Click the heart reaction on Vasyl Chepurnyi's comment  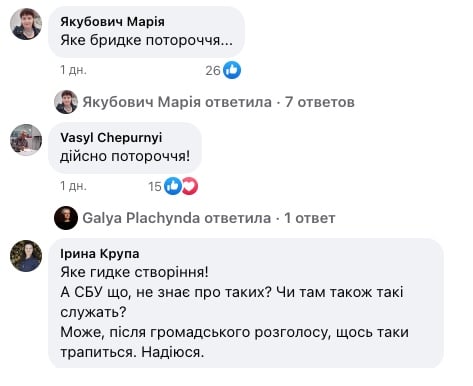[190, 186]
